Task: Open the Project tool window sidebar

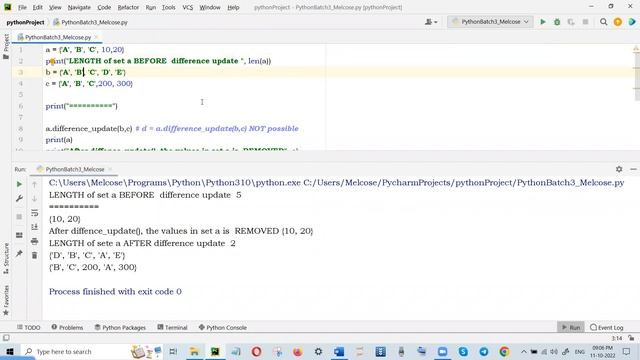Action: click(x=6, y=46)
